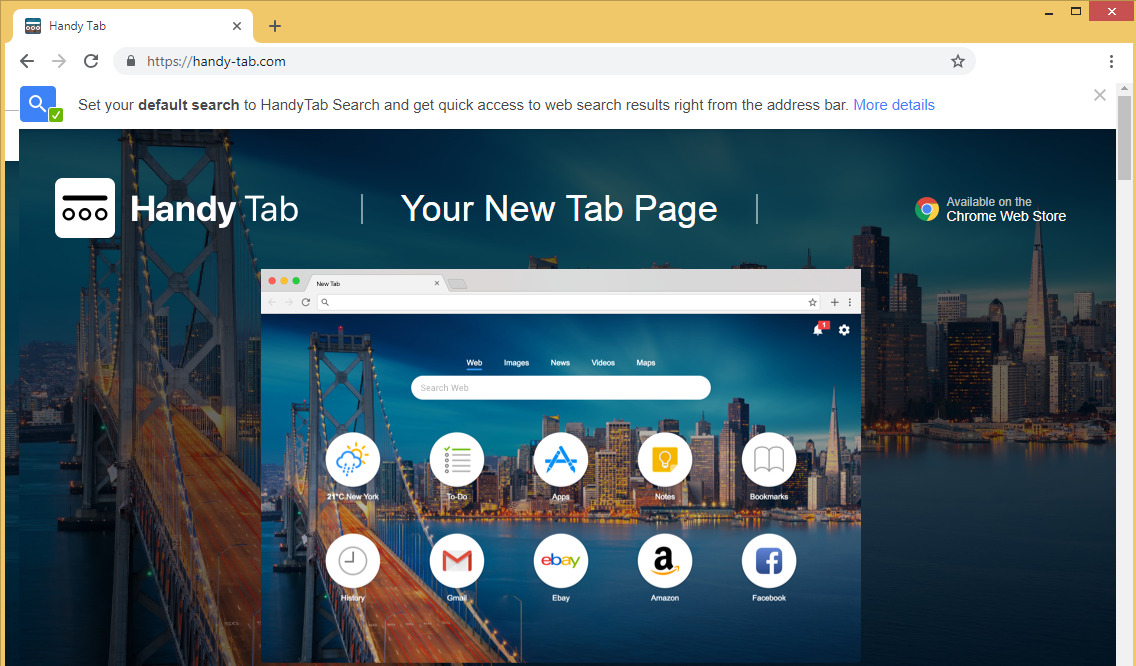Maximize the browser window
The image size is (1136, 666).
[x=1076, y=11]
